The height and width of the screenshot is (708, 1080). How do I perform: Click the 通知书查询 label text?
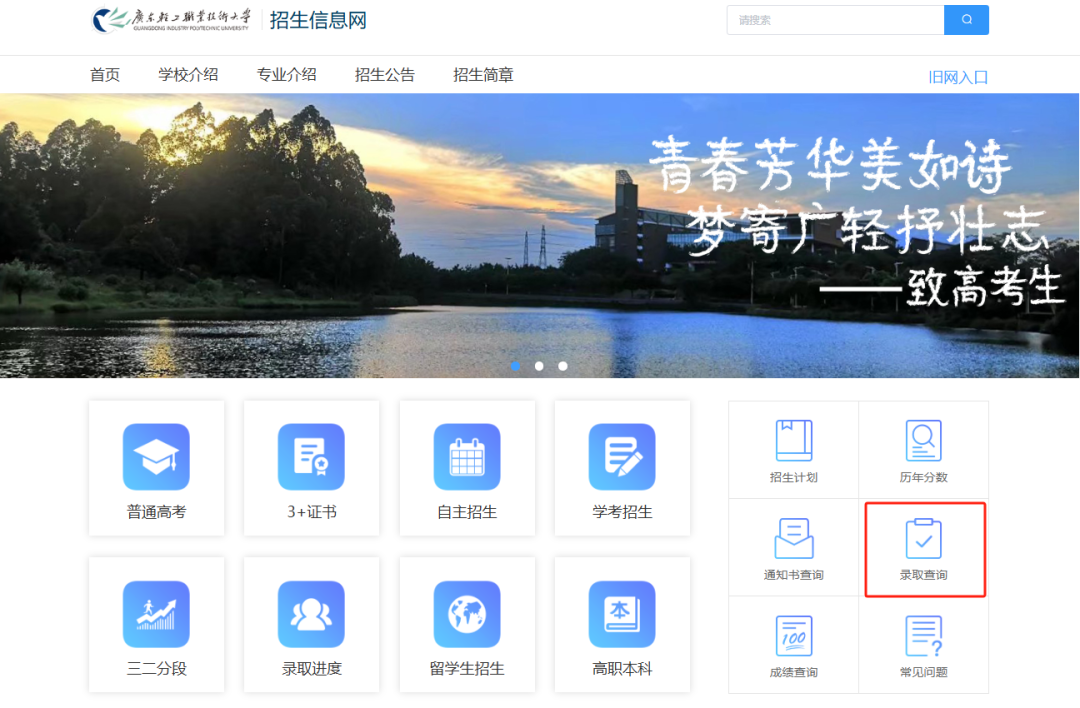click(793, 574)
